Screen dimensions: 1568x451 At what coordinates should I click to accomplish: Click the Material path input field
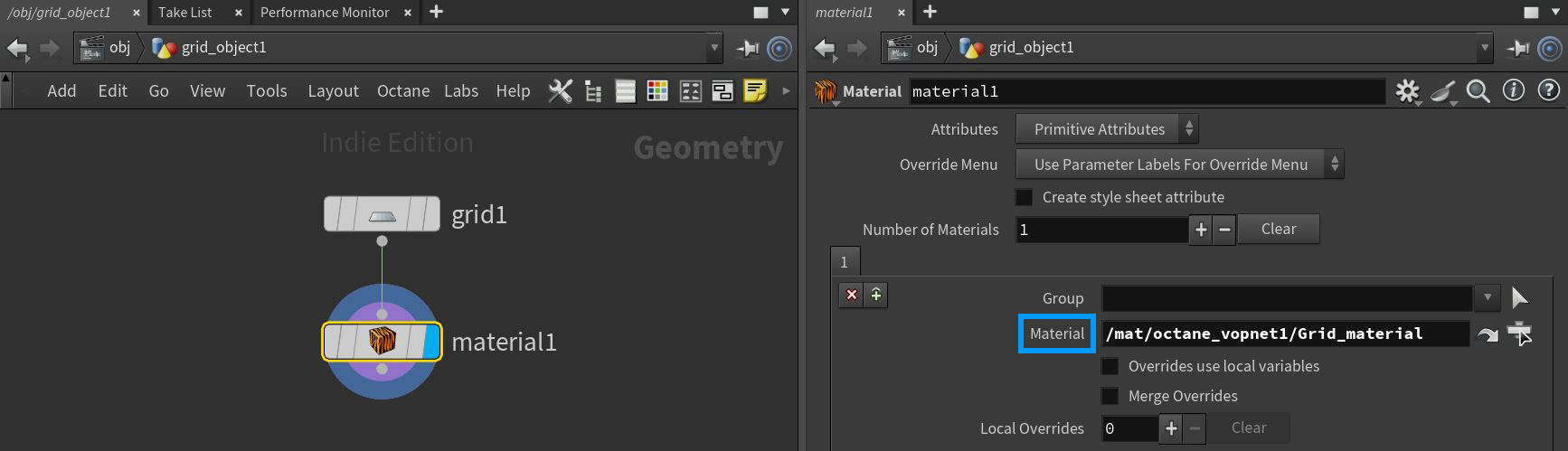coord(1284,334)
